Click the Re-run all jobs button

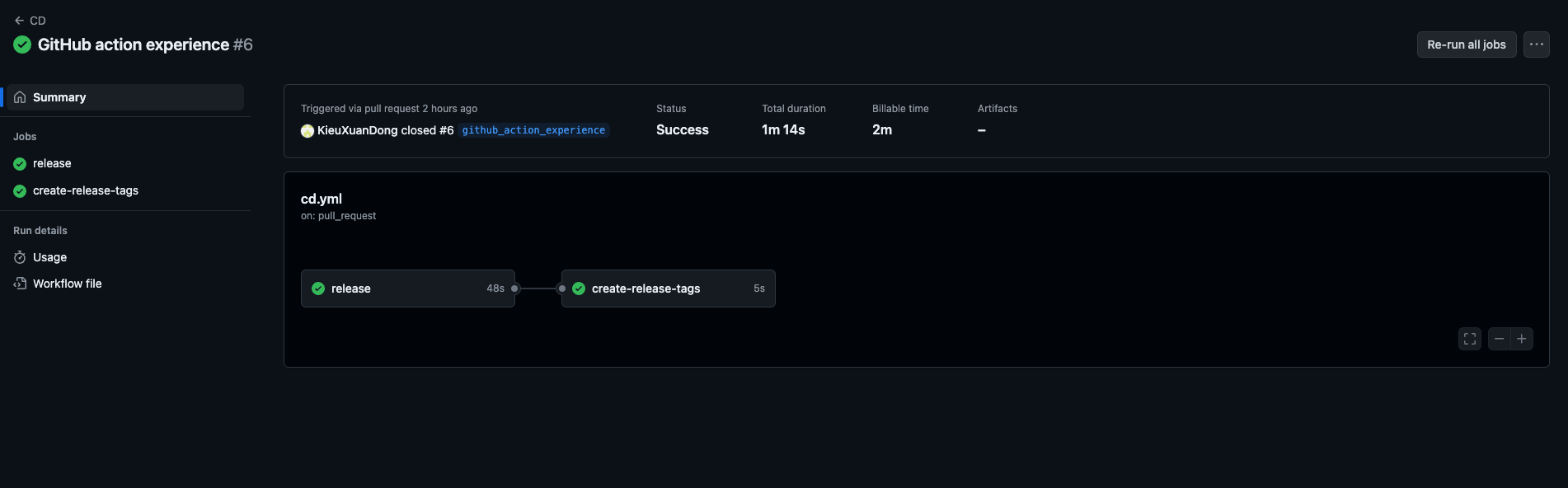click(x=1467, y=45)
